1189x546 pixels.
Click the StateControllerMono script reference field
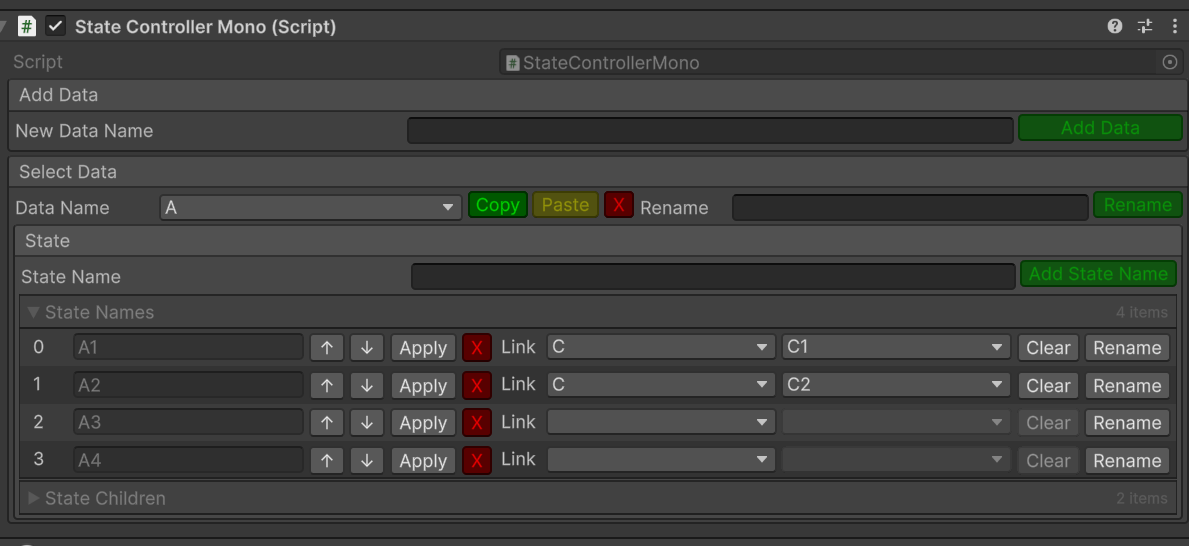pos(840,63)
